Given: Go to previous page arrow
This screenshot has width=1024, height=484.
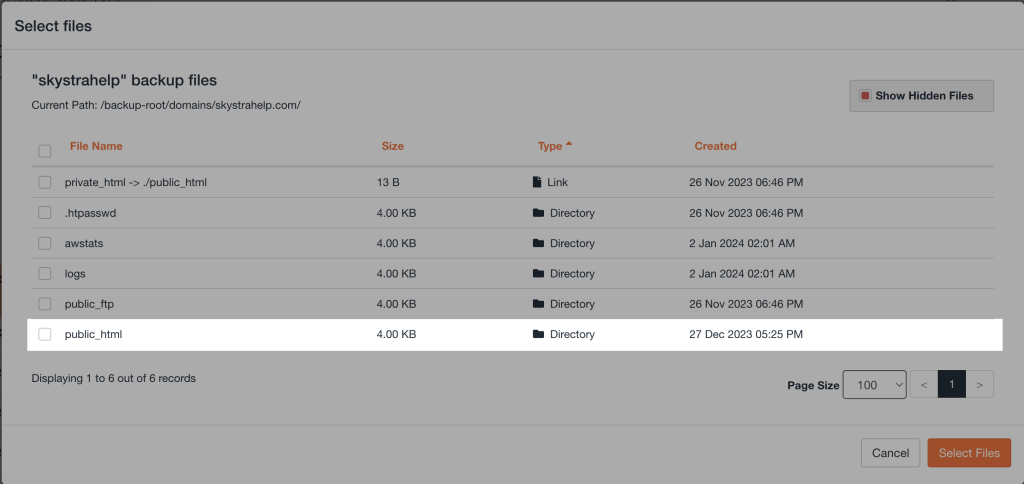Looking at the screenshot, I should [x=924, y=384].
